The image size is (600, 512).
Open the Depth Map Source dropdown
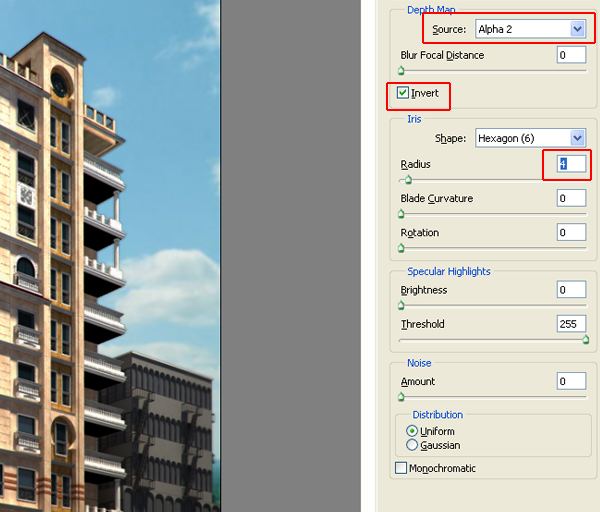(529, 29)
